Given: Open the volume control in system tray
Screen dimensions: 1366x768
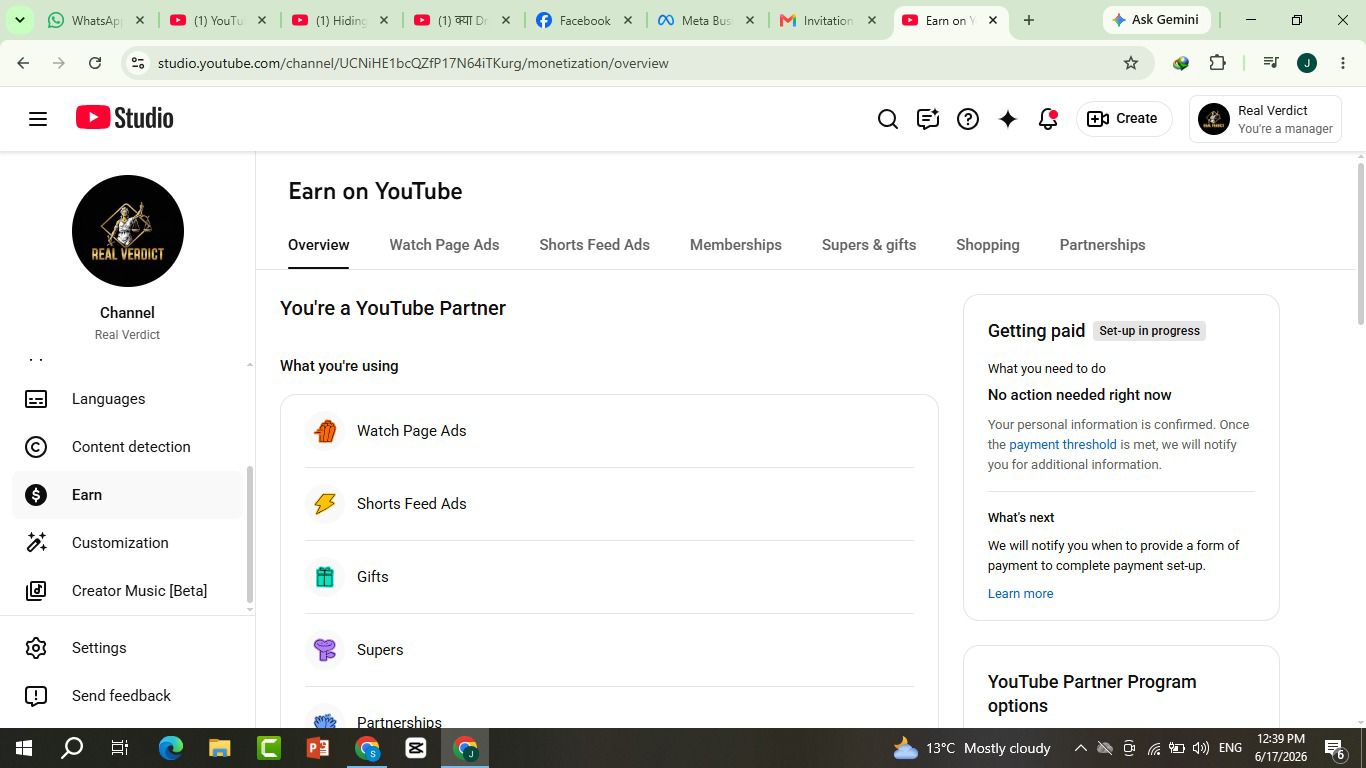Looking at the screenshot, I should tap(1201, 748).
